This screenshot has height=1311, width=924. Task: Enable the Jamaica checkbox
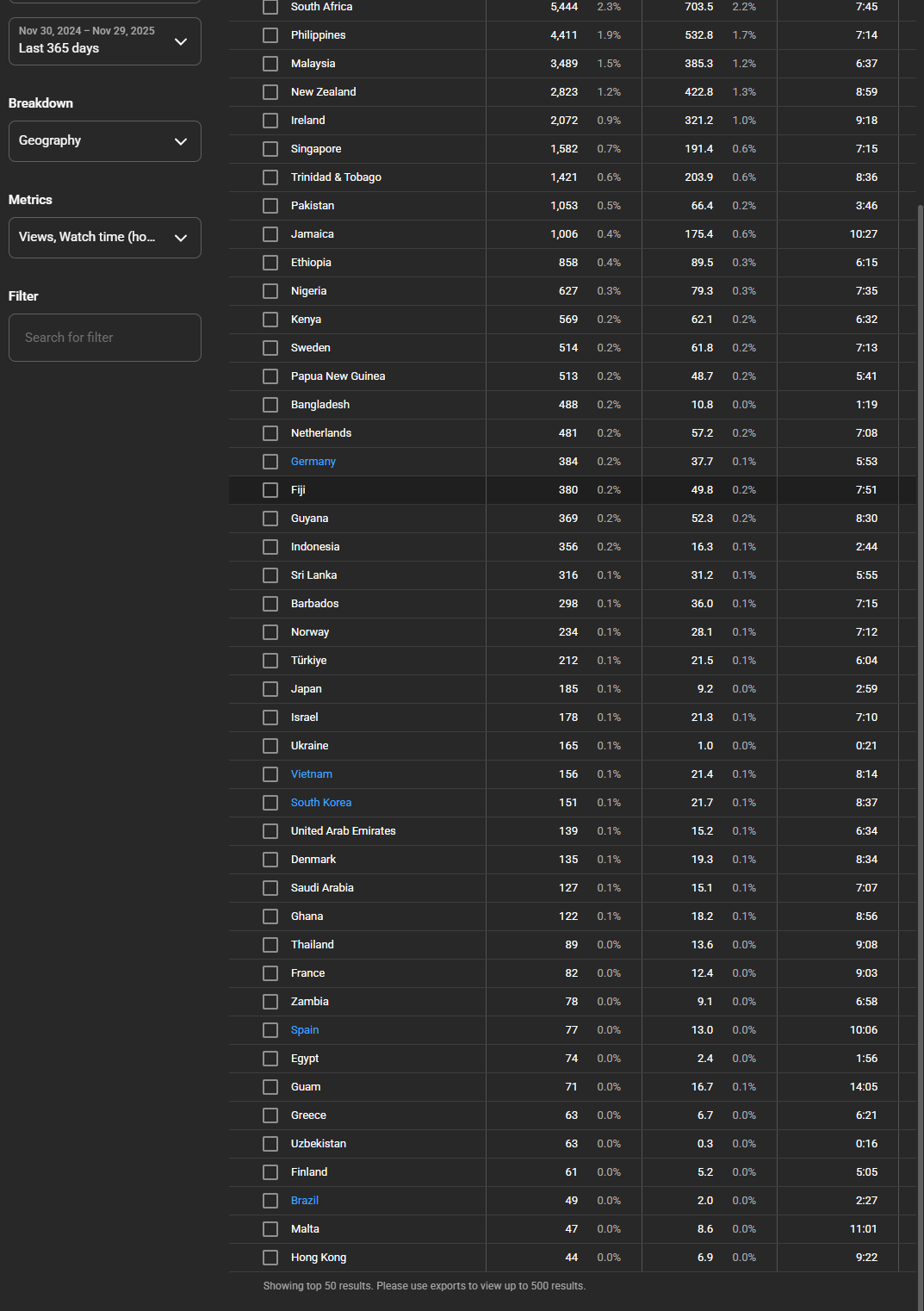[270, 234]
